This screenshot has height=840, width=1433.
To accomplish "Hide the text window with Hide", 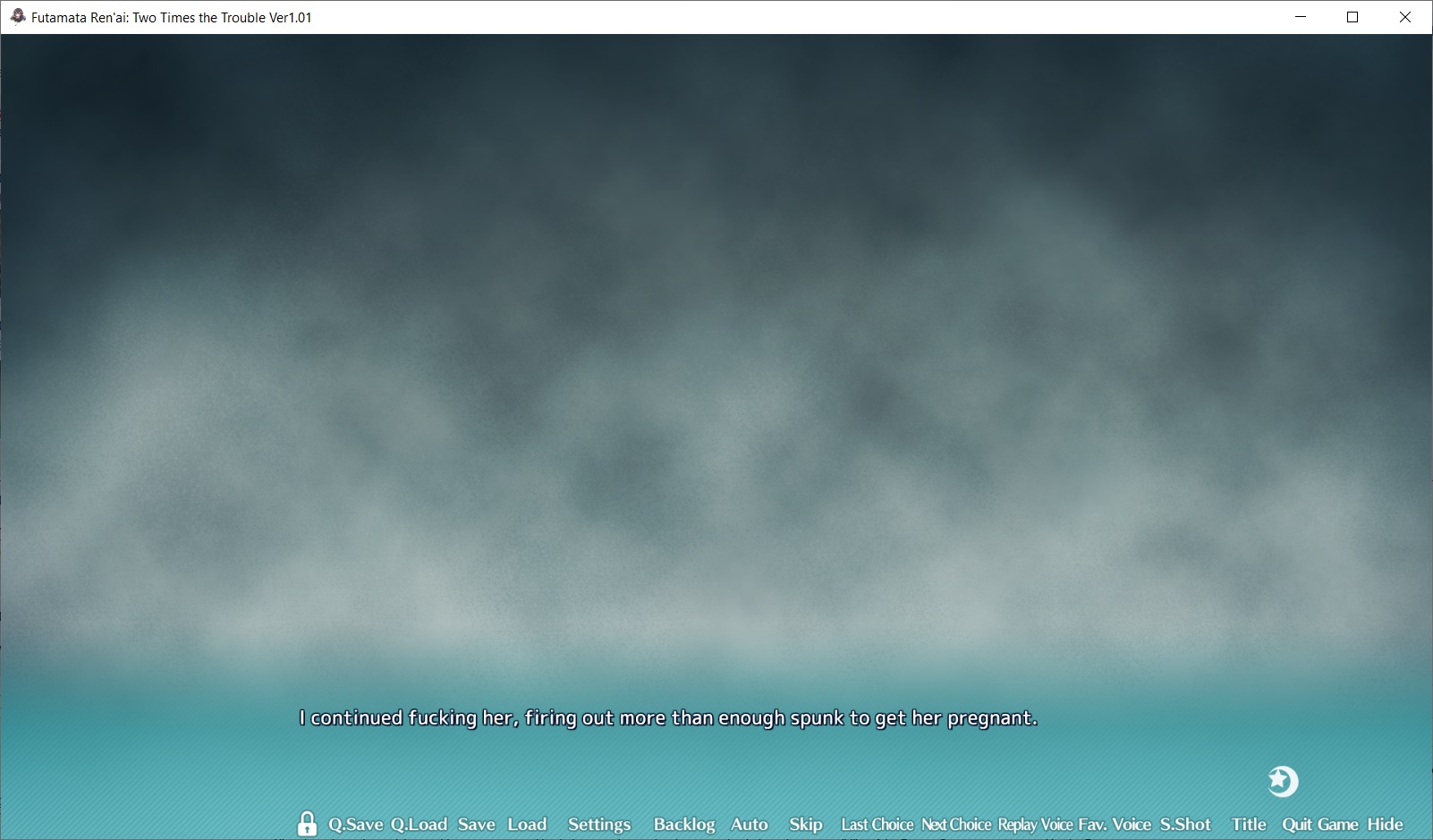I will [x=1386, y=825].
